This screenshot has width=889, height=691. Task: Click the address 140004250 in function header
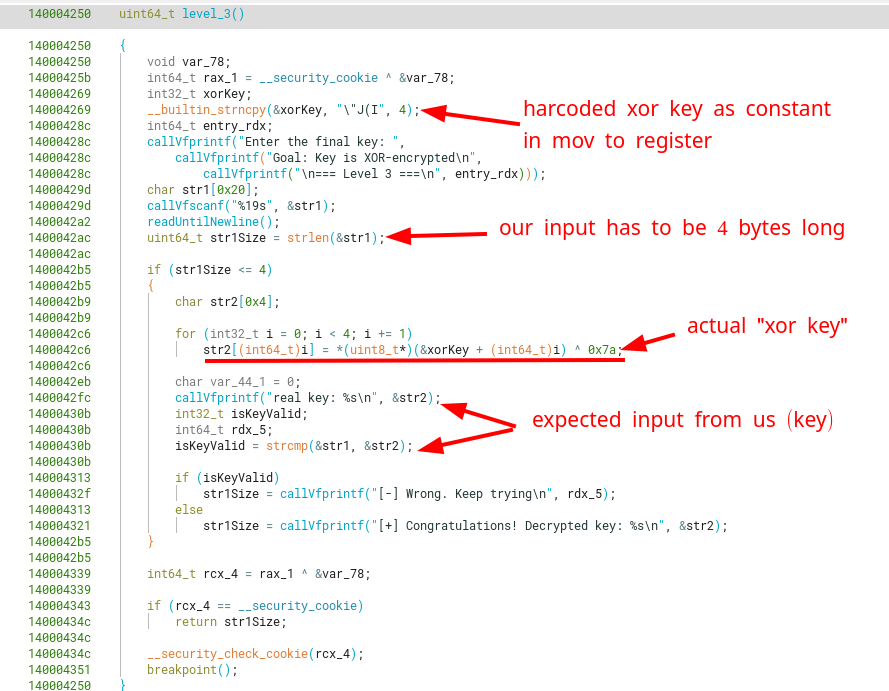point(59,15)
